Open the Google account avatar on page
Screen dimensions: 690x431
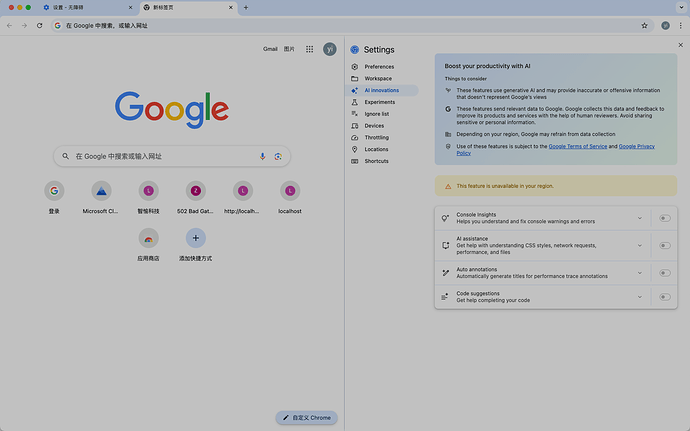click(x=330, y=49)
